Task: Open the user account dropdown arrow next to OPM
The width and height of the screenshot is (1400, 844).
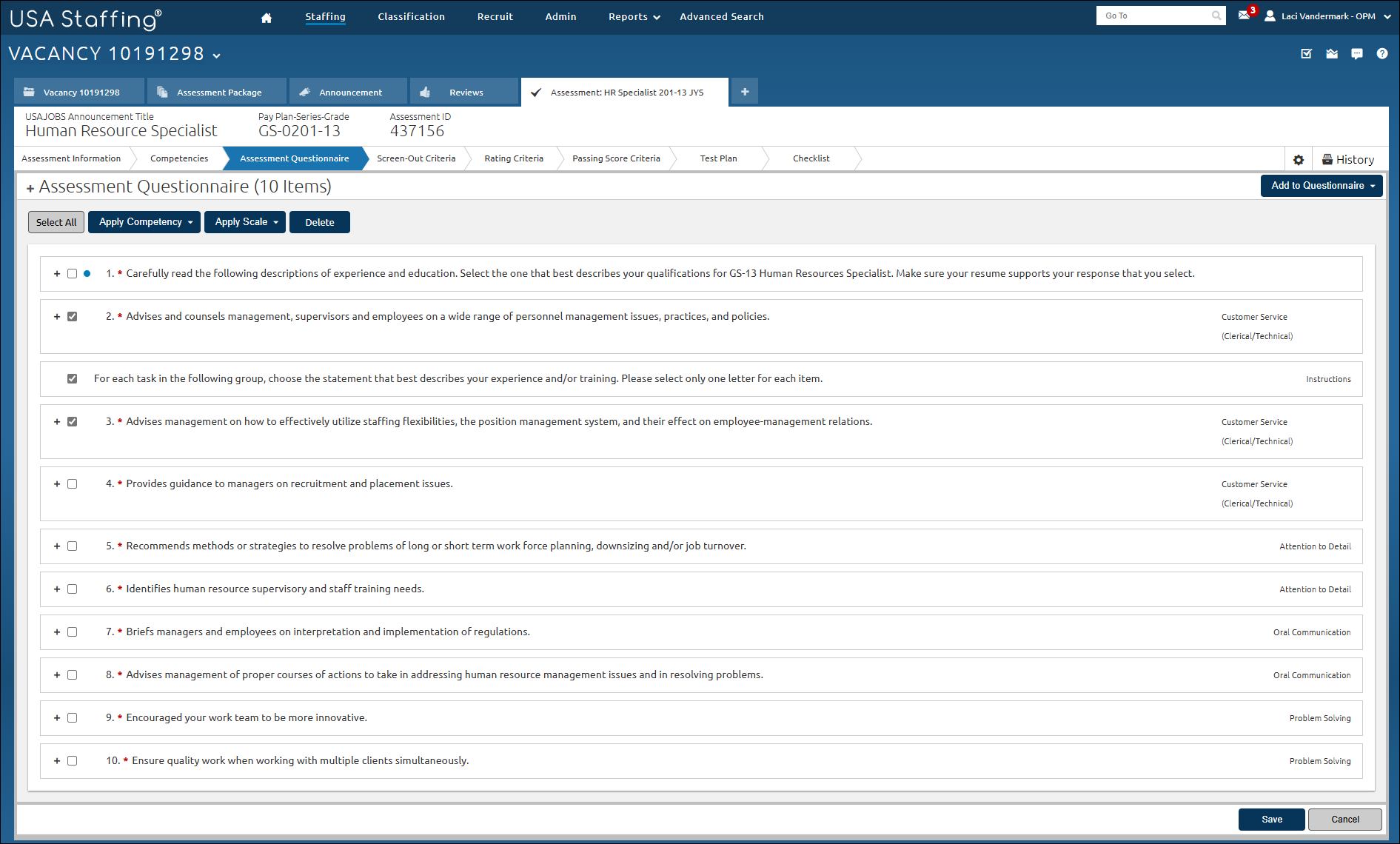Action: coord(1387,16)
